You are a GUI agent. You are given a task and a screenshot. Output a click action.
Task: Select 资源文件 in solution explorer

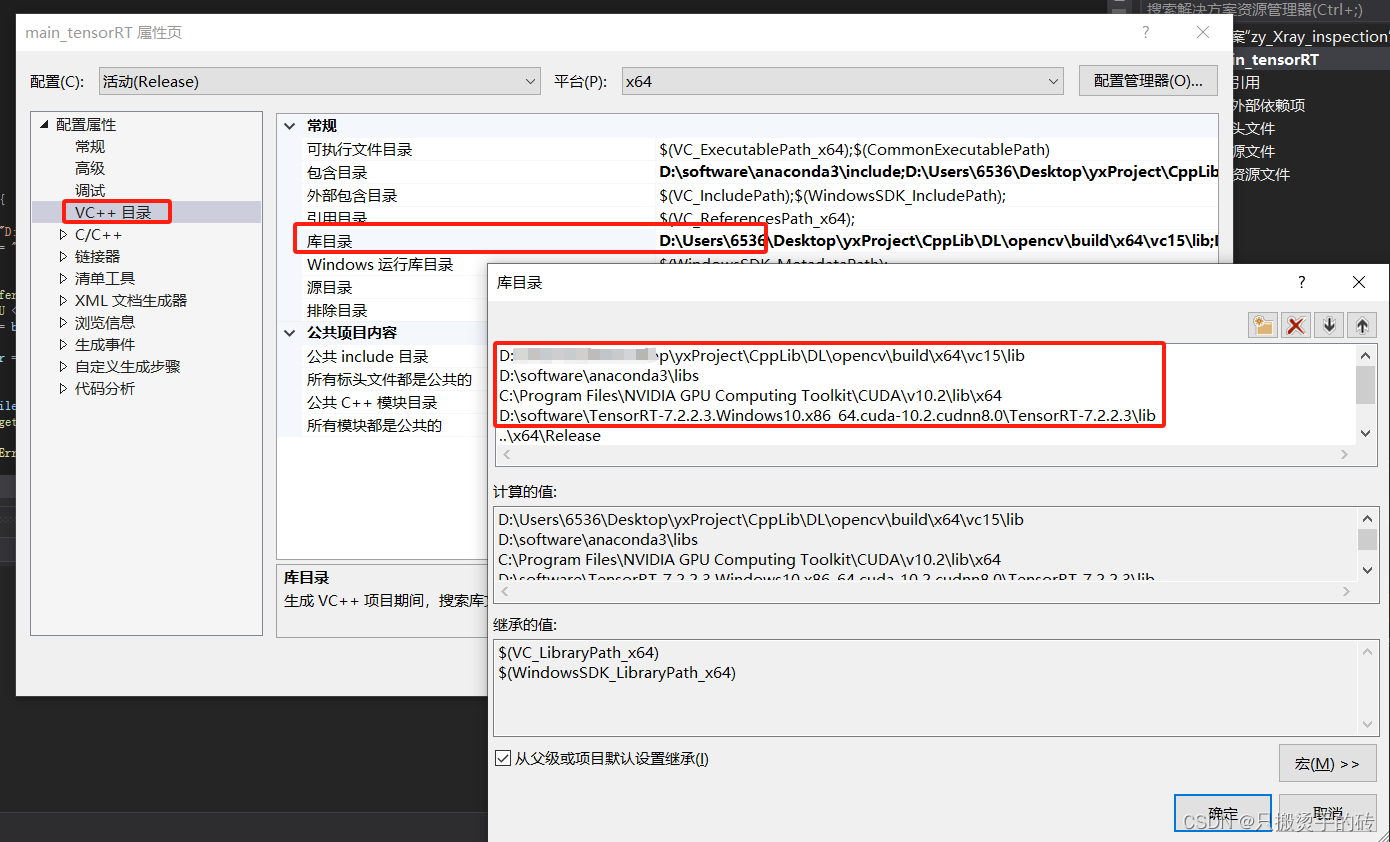tap(1261, 174)
